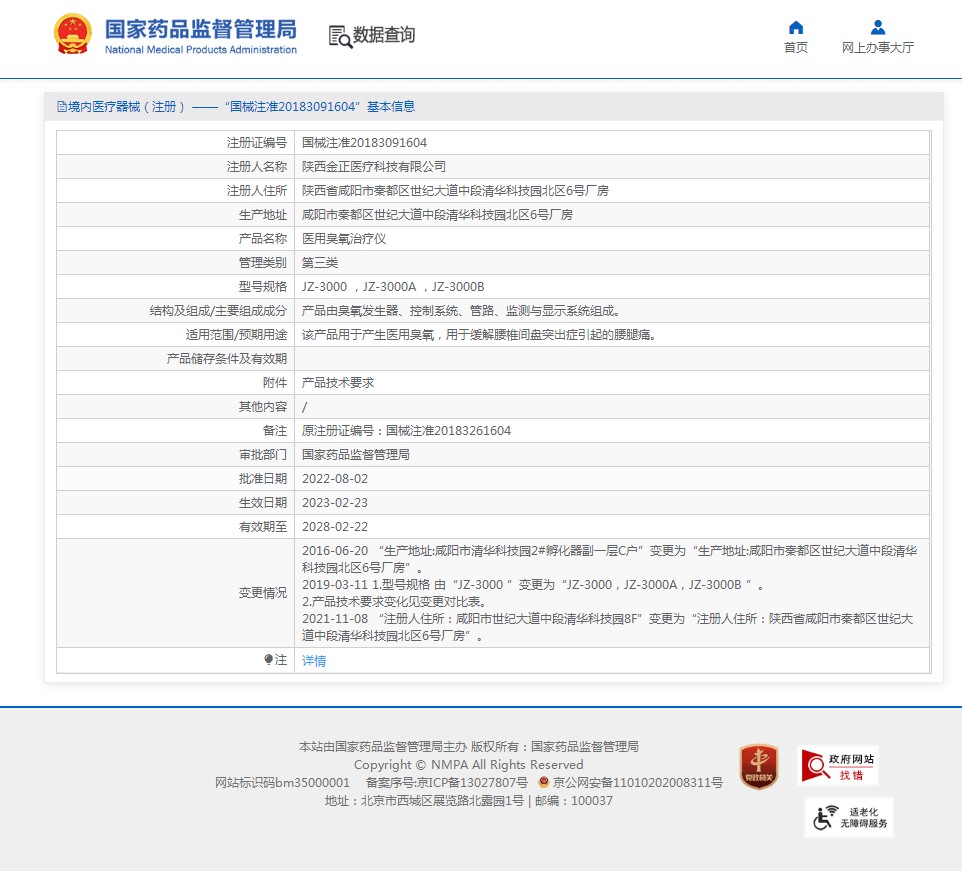Click National Medical Products Administration subtitle
Viewport: 962px width, 889px height.
tap(201, 50)
